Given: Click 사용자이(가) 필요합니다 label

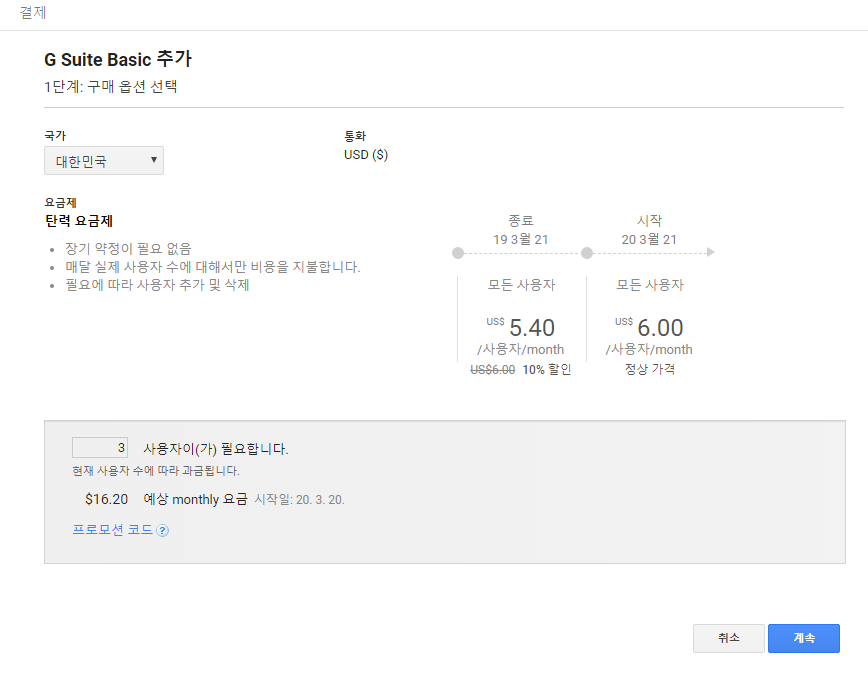Looking at the screenshot, I should pos(216,448).
